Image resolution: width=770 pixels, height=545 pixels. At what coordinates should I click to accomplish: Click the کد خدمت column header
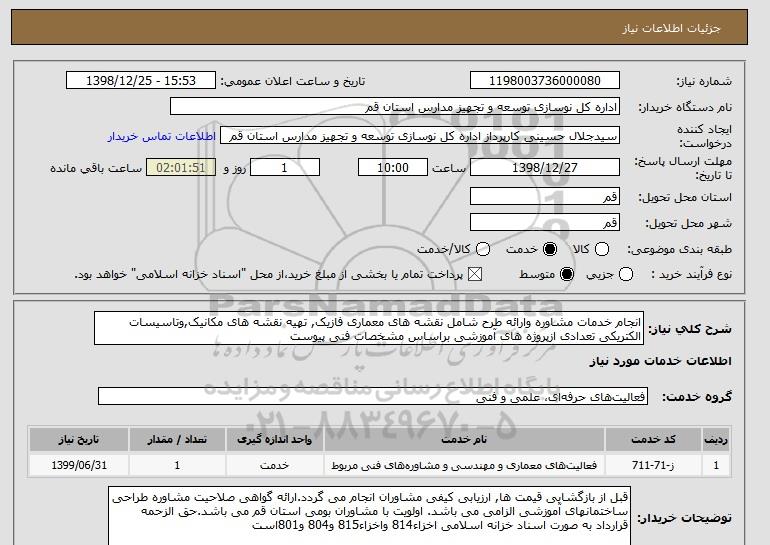coord(653,439)
